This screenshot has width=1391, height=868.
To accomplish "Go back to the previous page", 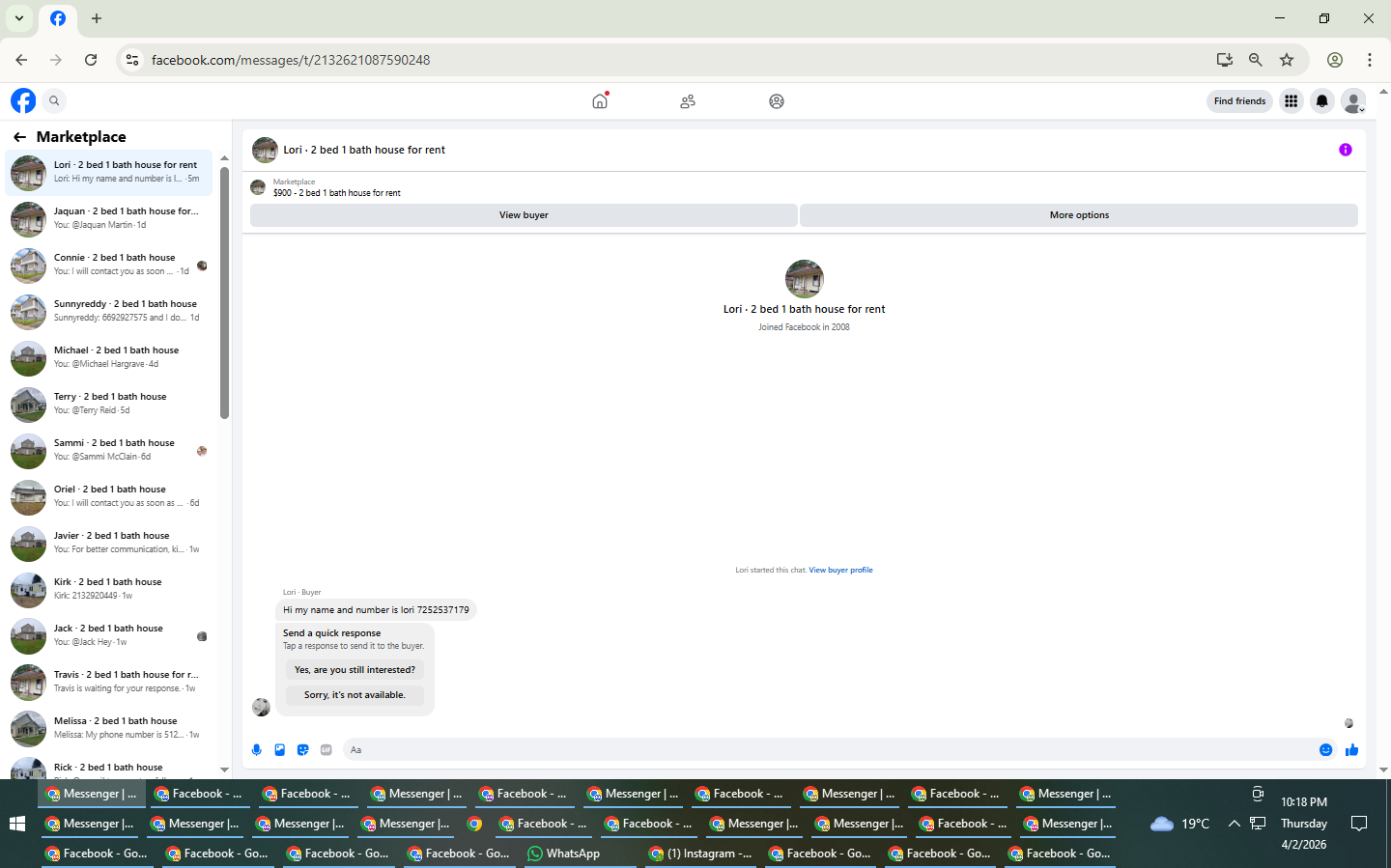I will pyautogui.click(x=21, y=60).
